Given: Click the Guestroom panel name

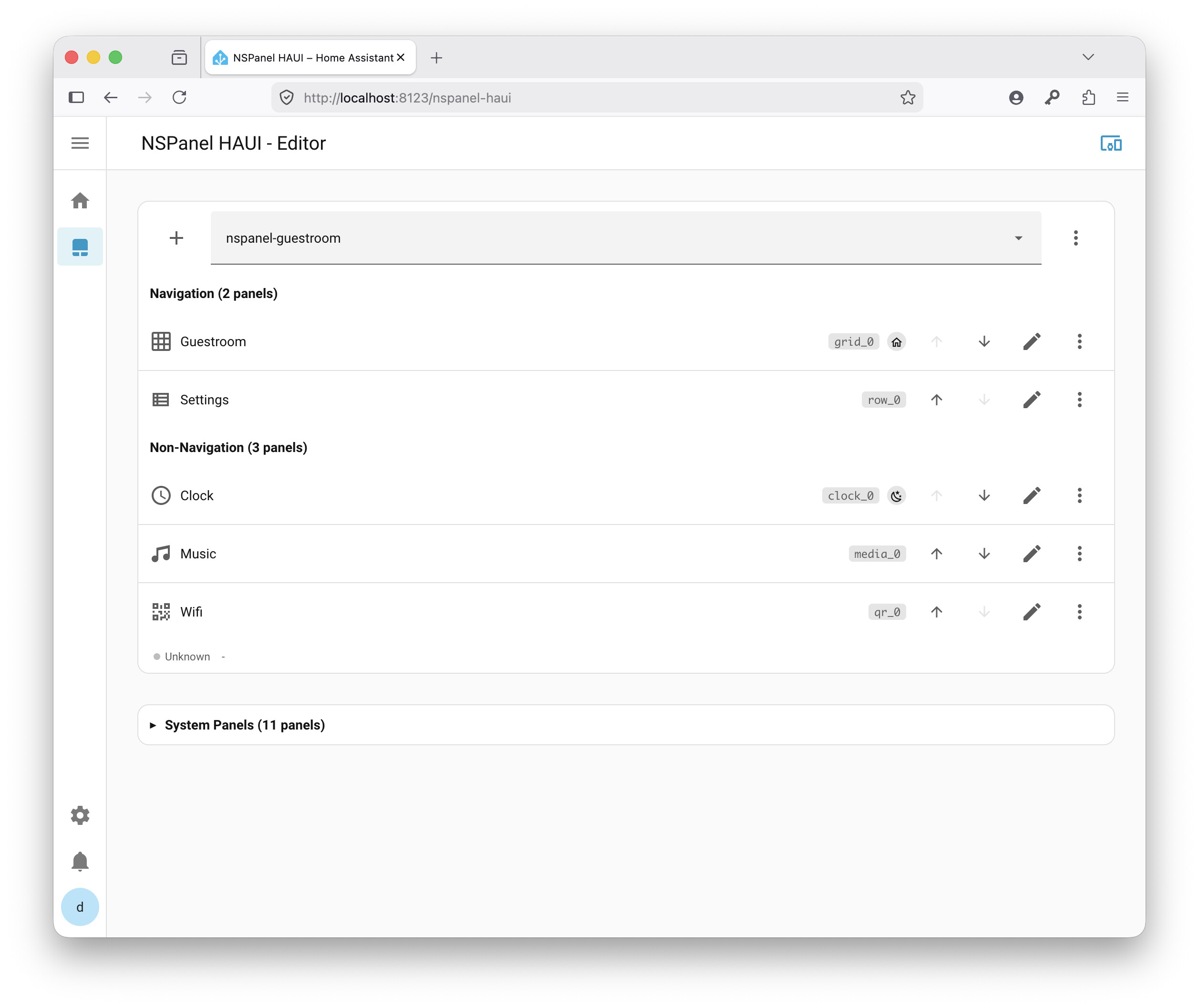Looking at the screenshot, I should (213, 342).
